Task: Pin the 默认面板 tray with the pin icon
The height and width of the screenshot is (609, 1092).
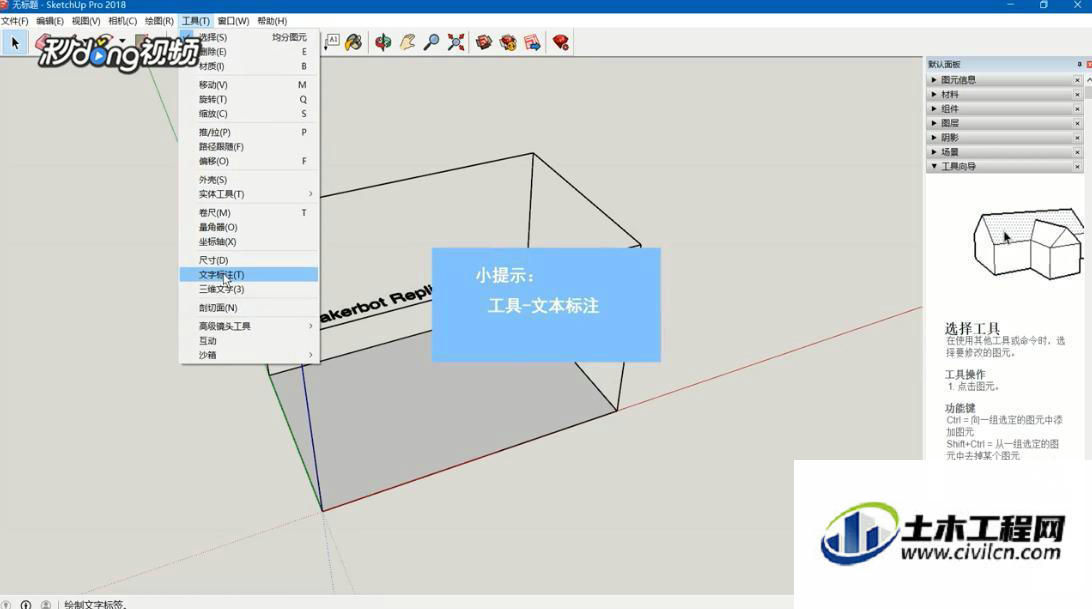Action: (1079, 64)
